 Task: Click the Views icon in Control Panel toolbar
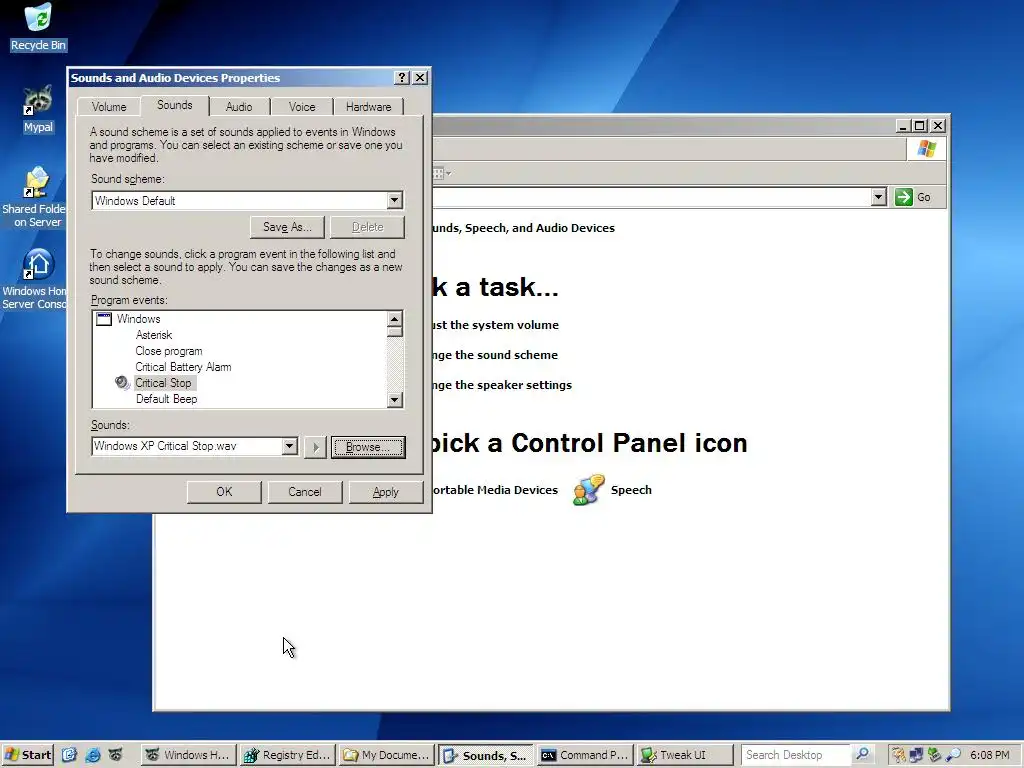pyautogui.click(x=438, y=174)
